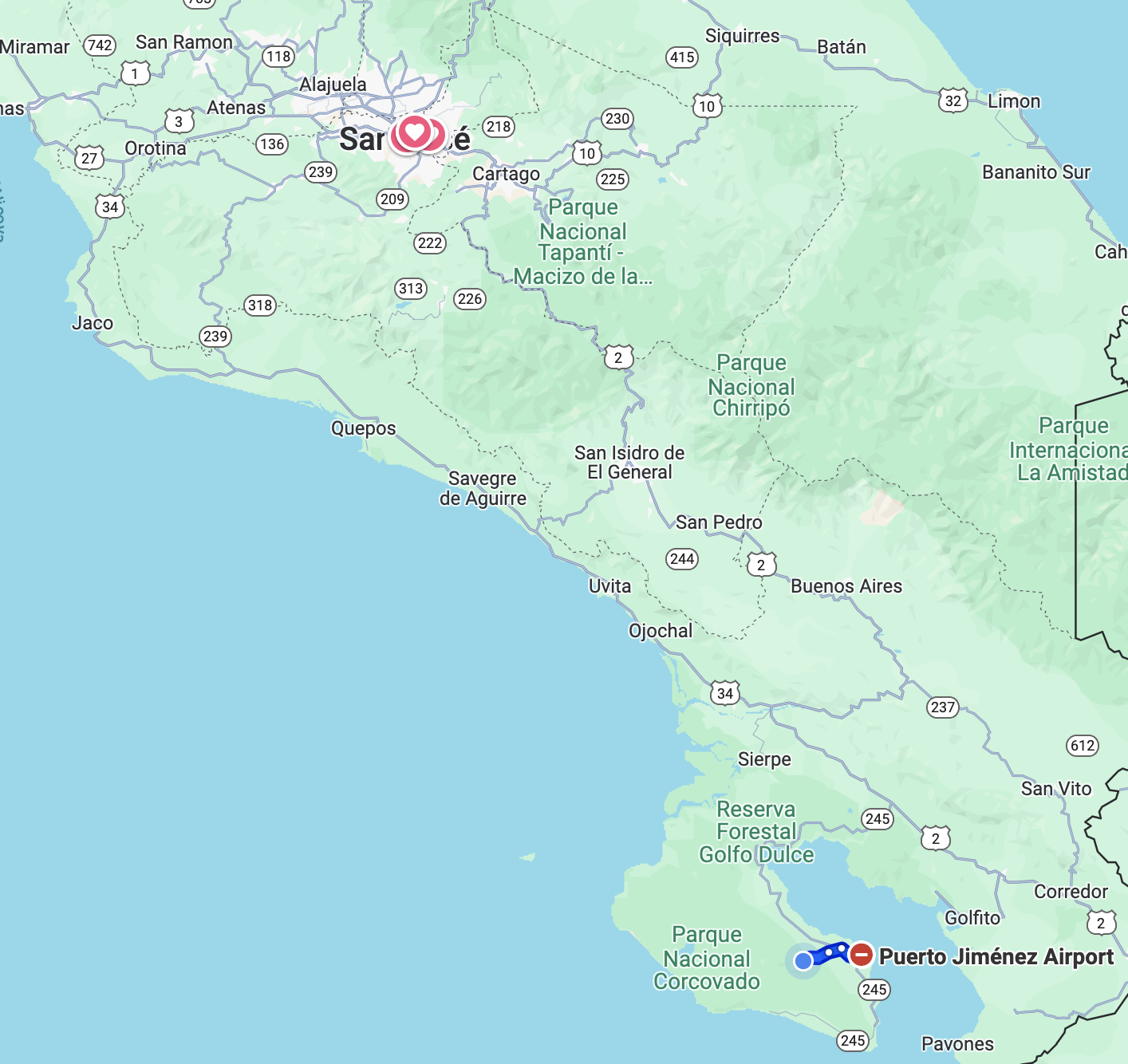Click the route 1 shield below San Ramon
This screenshot has width=1128, height=1064.
click(x=135, y=74)
